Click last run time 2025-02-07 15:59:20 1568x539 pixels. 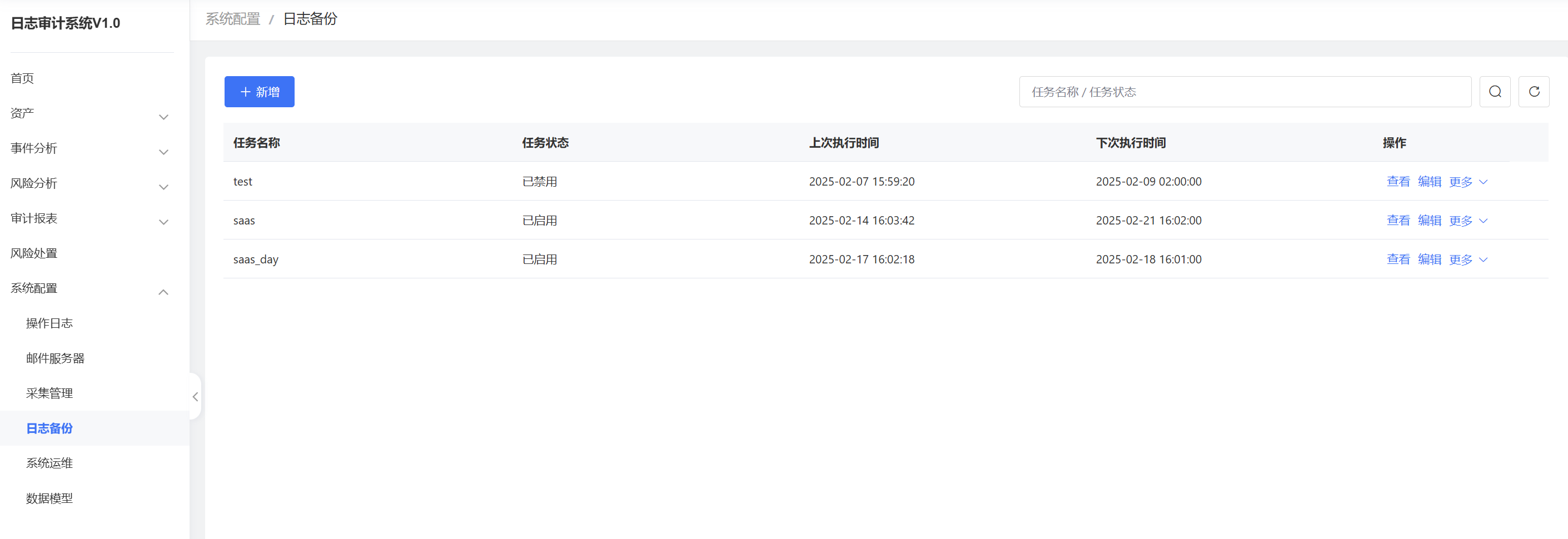tap(862, 181)
